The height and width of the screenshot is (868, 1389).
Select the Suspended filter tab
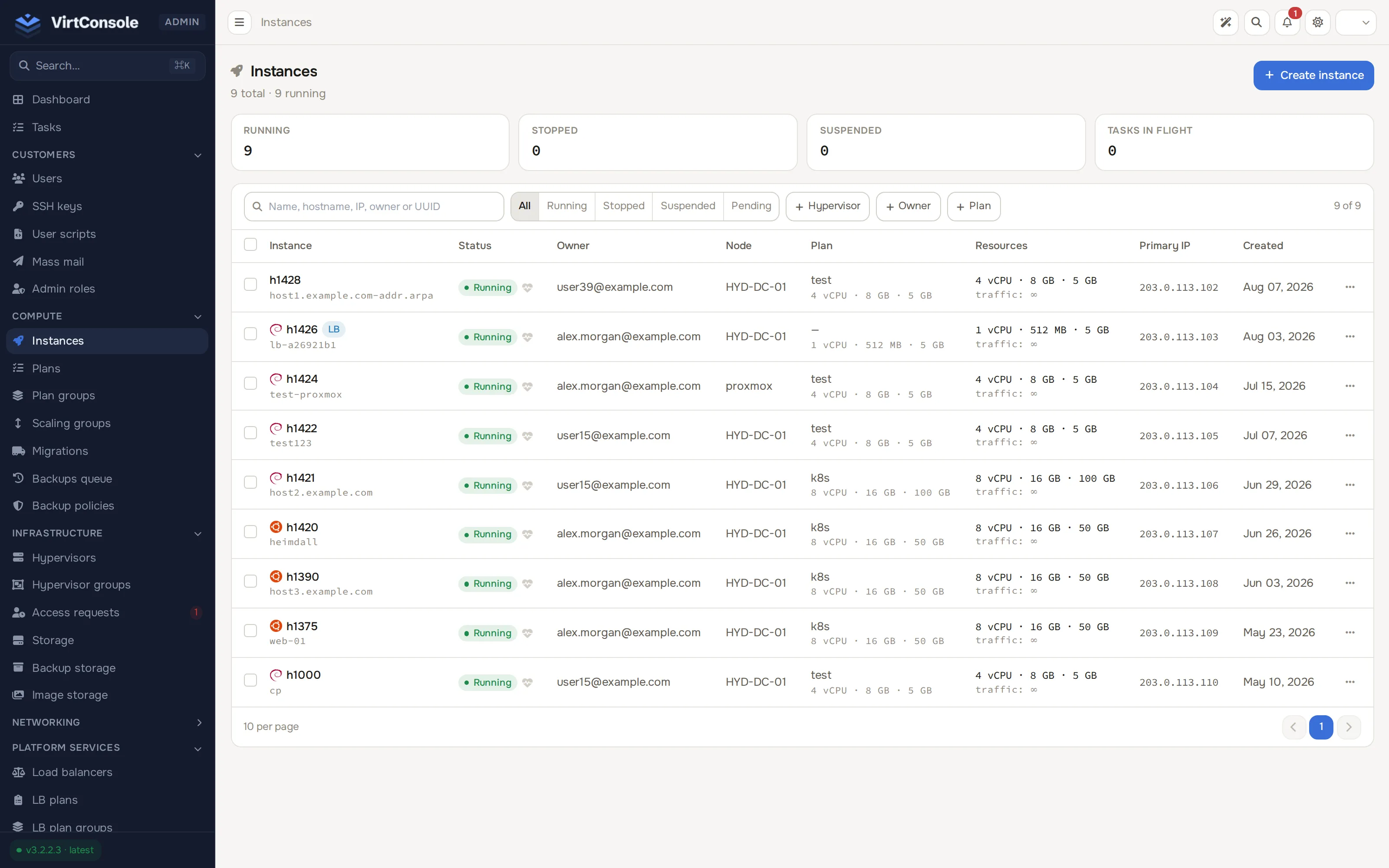(688, 206)
